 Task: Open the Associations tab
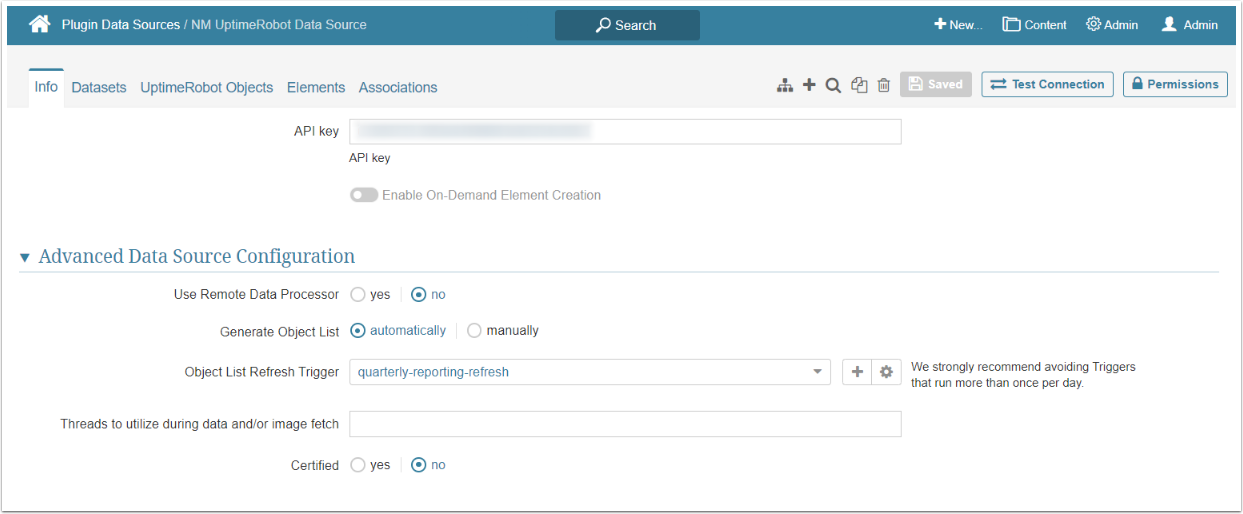coord(398,87)
